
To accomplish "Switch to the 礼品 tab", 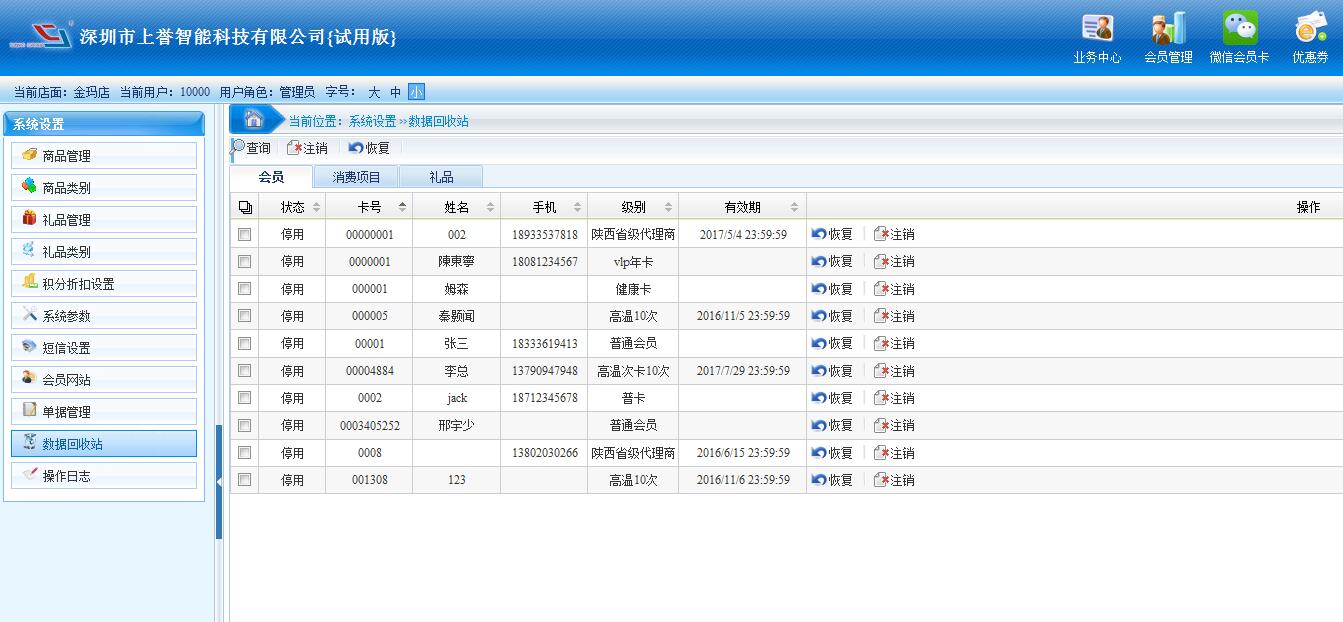I will [441, 177].
